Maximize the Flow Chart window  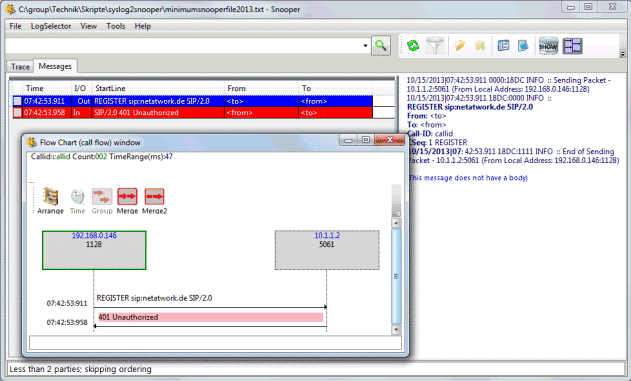[x=365, y=140]
